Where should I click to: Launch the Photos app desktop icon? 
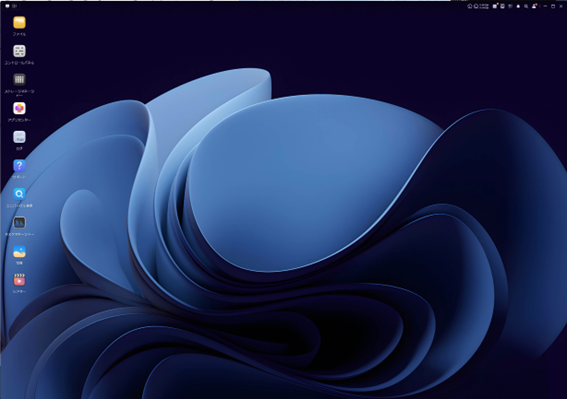pyautogui.click(x=19, y=251)
